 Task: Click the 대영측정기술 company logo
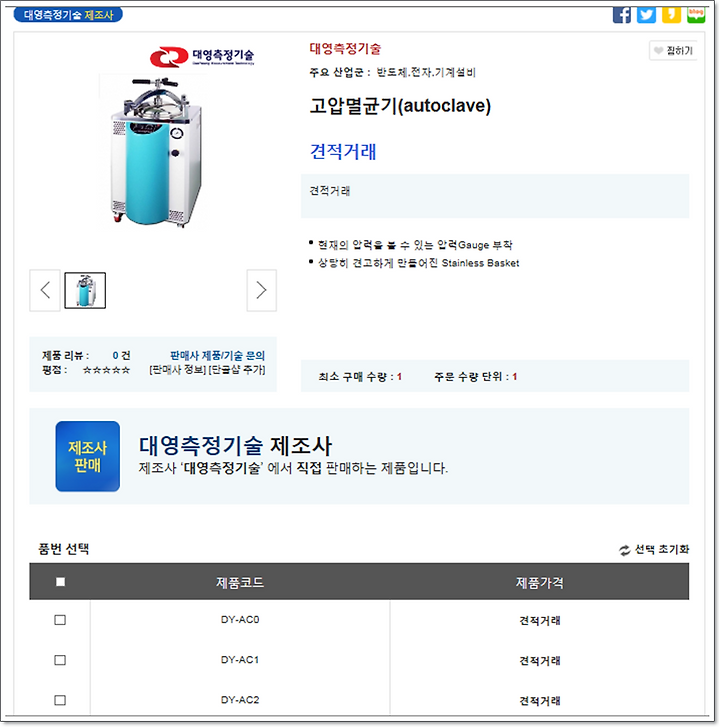pyautogui.click(x=202, y=57)
